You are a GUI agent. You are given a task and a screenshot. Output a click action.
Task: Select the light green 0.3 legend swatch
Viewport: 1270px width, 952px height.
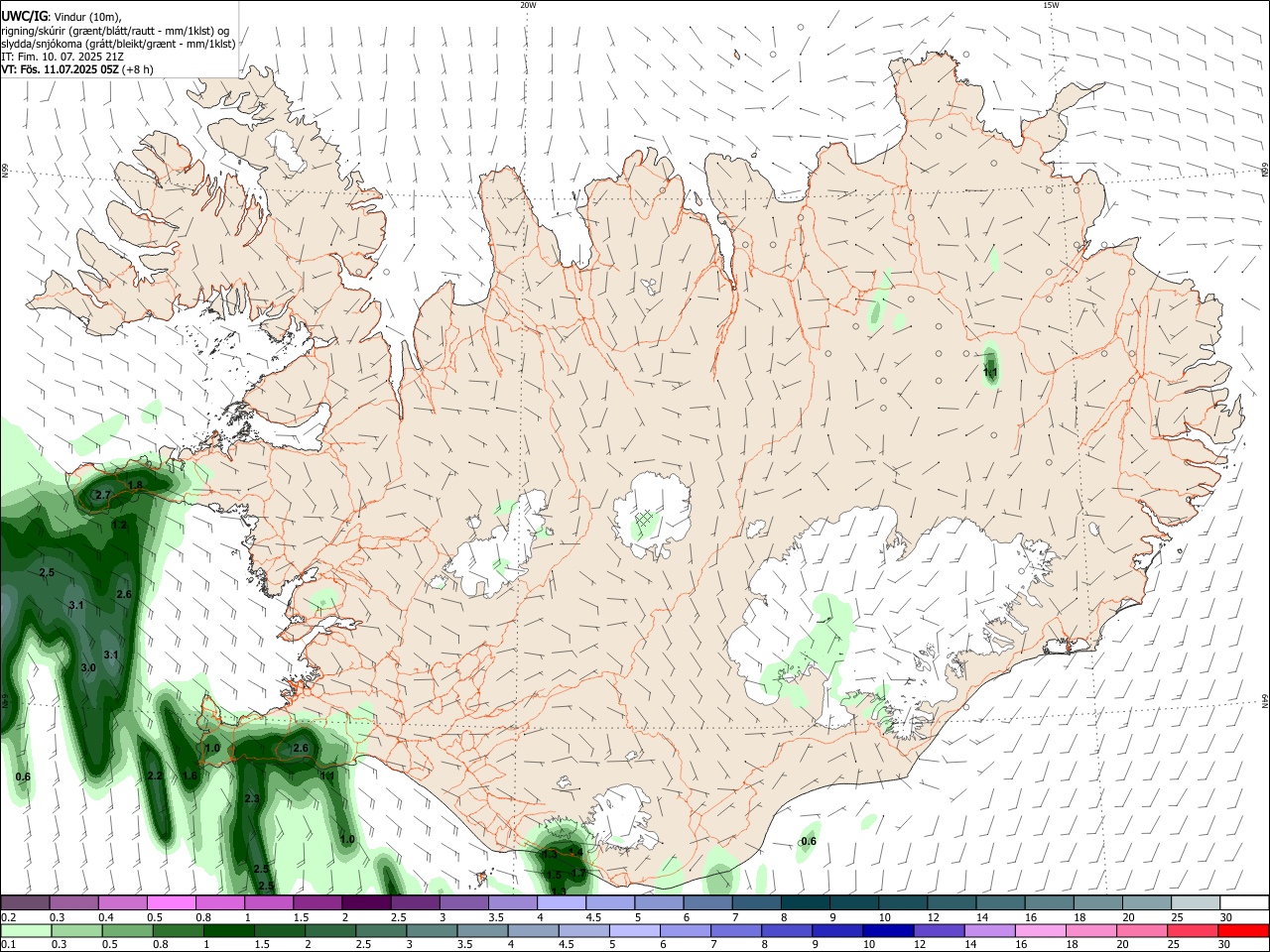76,930
